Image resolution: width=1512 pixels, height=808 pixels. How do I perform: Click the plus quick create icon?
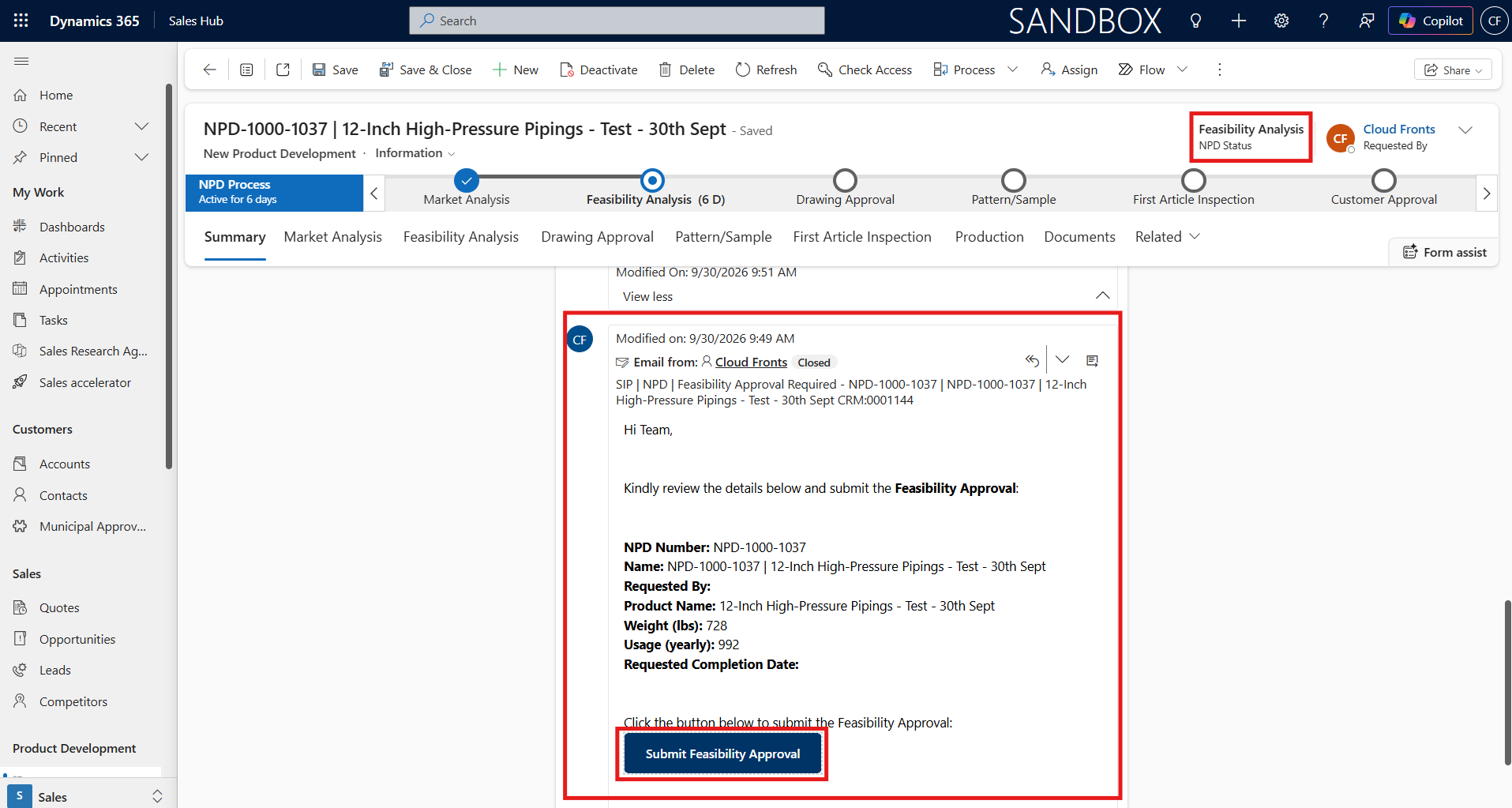[x=1238, y=21]
